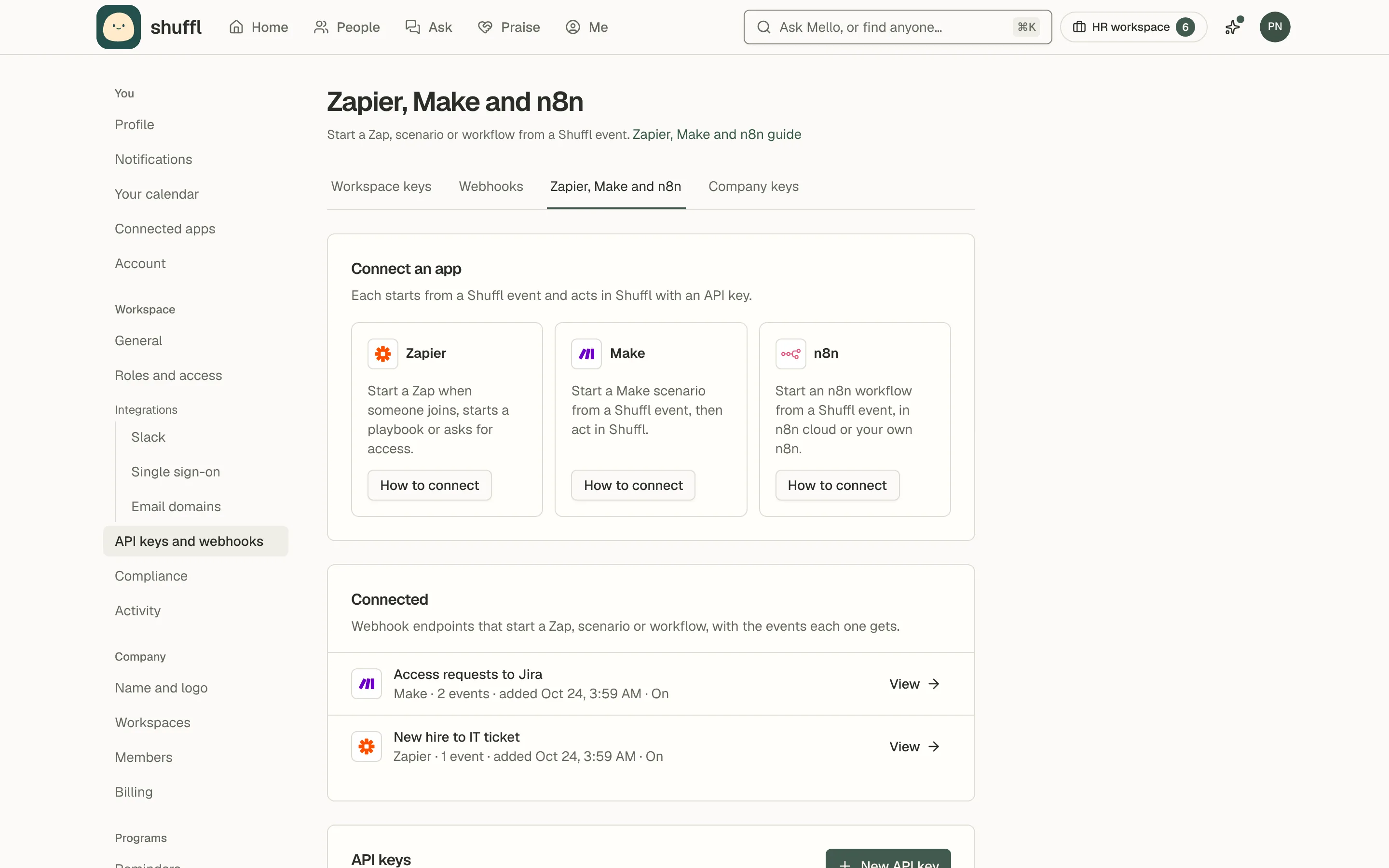This screenshot has height=868, width=1389.
Task: Open the PN profile avatar
Action: 1275,27
